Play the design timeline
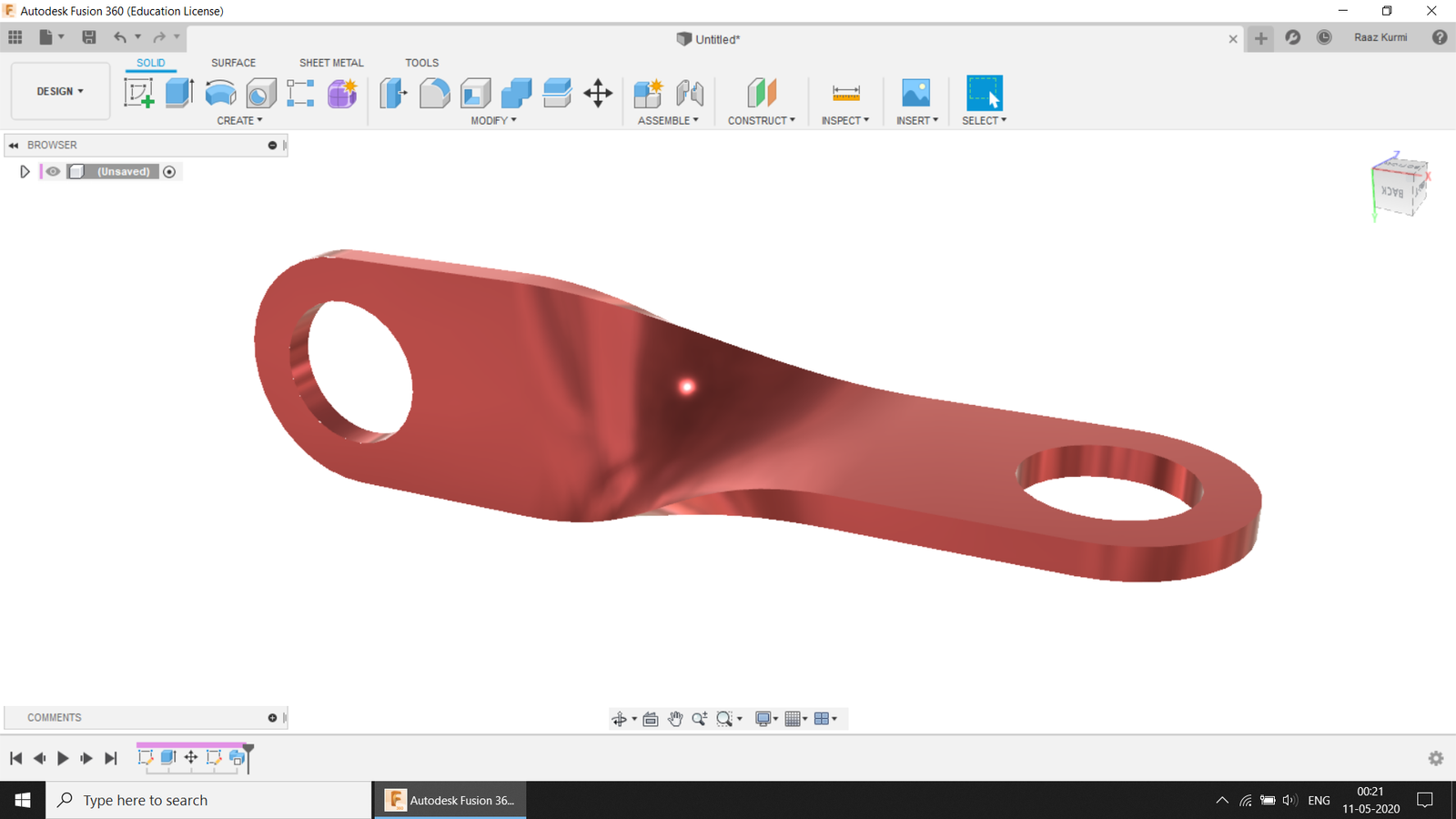This screenshot has height=819, width=1456. [63, 758]
